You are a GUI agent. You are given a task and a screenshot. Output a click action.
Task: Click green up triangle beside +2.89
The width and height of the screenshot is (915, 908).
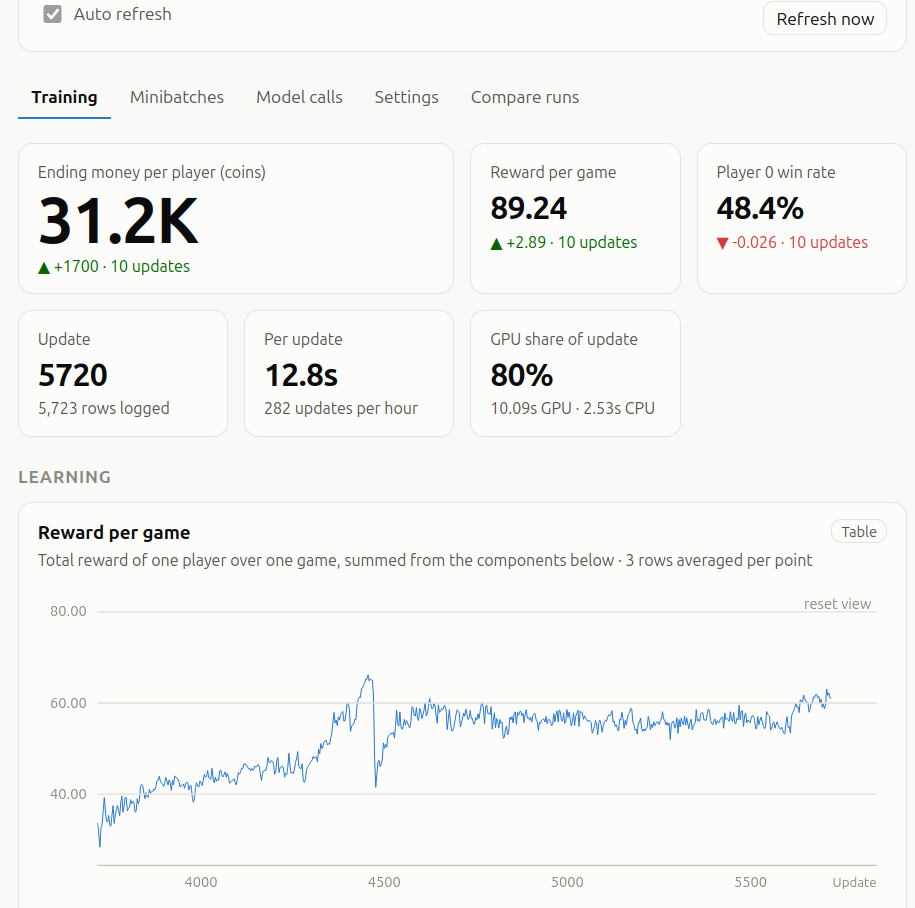497,244
